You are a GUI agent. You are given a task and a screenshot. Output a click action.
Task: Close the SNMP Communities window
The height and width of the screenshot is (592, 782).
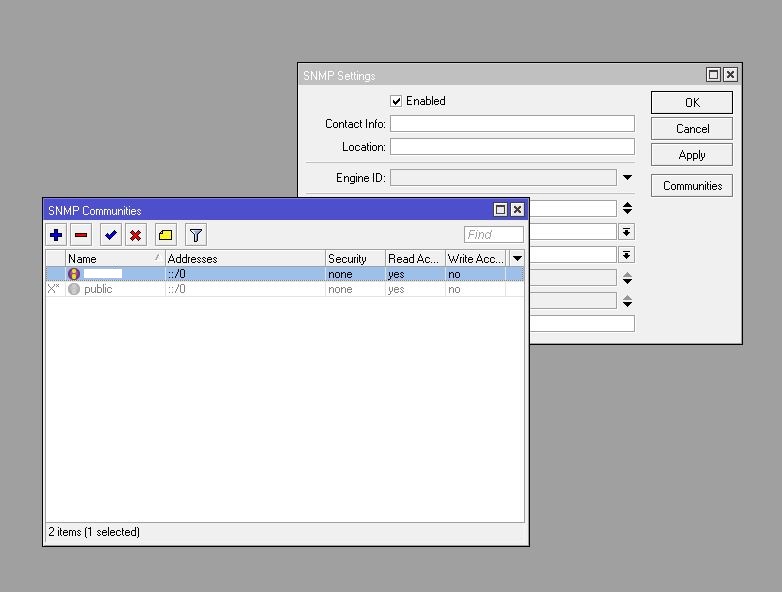(517, 209)
